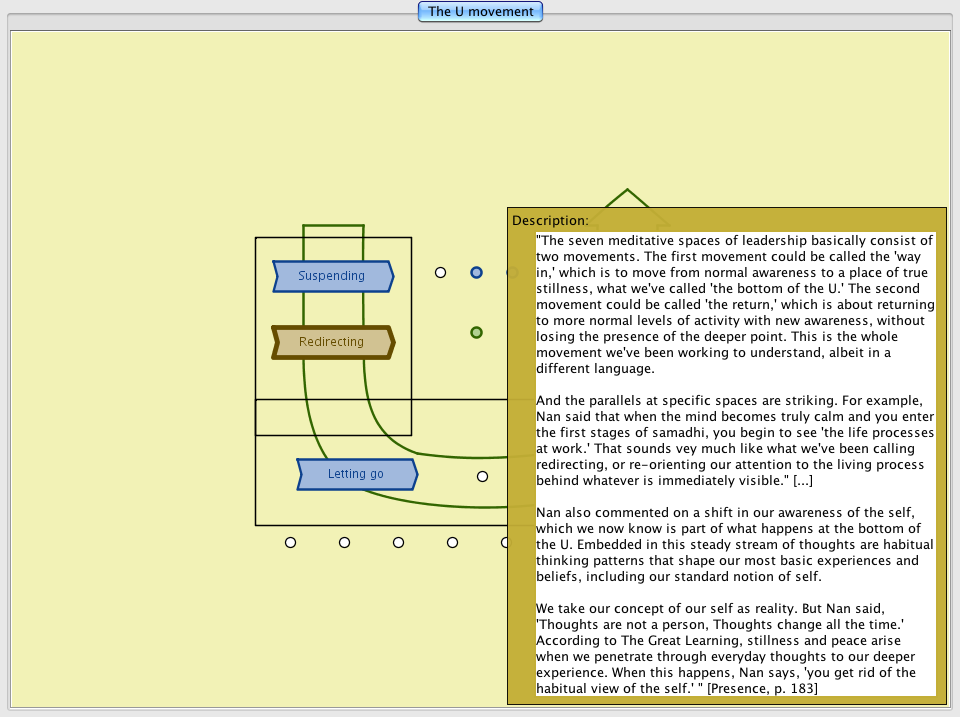This screenshot has height=717, width=960.
Task: Click the green triangle peak above Description panel
Action: tap(627, 190)
